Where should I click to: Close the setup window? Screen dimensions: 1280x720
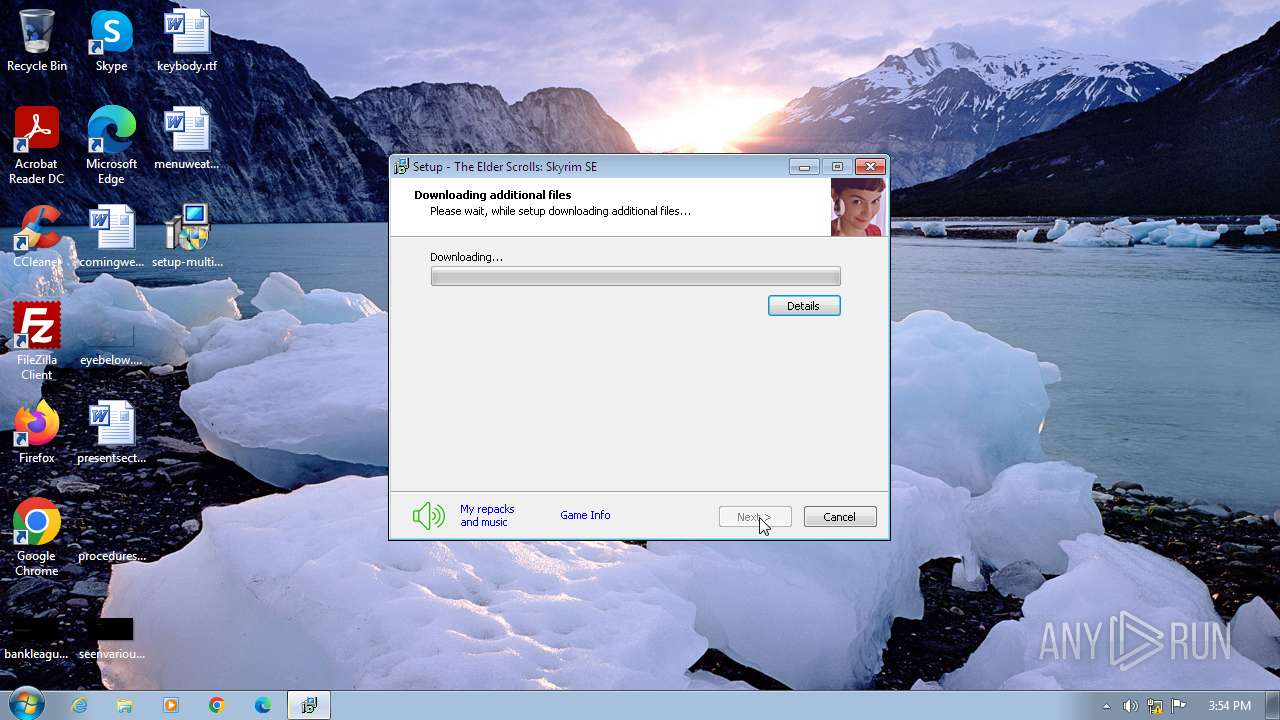point(870,167)
